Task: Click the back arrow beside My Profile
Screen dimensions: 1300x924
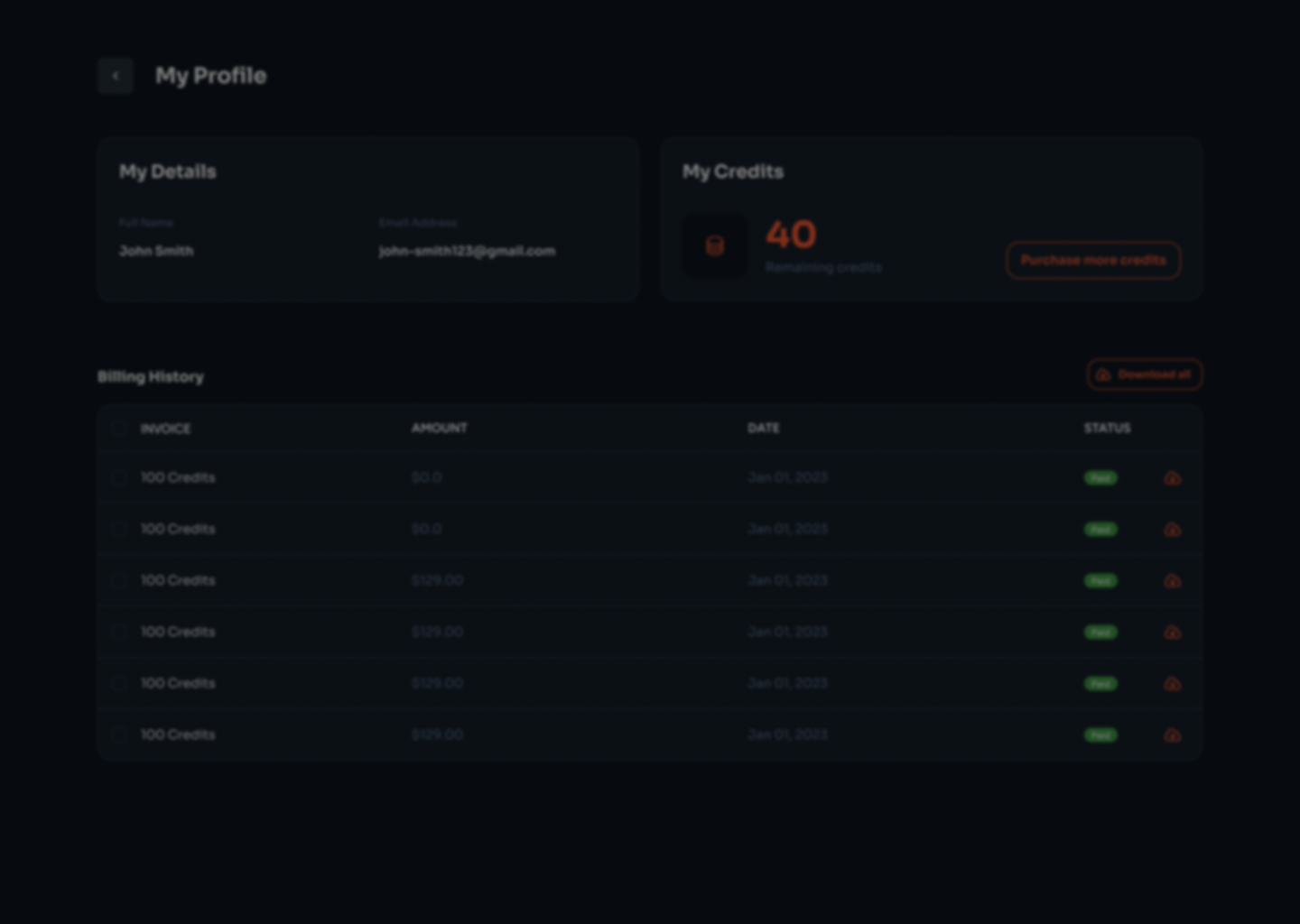Action: point(116,76)
